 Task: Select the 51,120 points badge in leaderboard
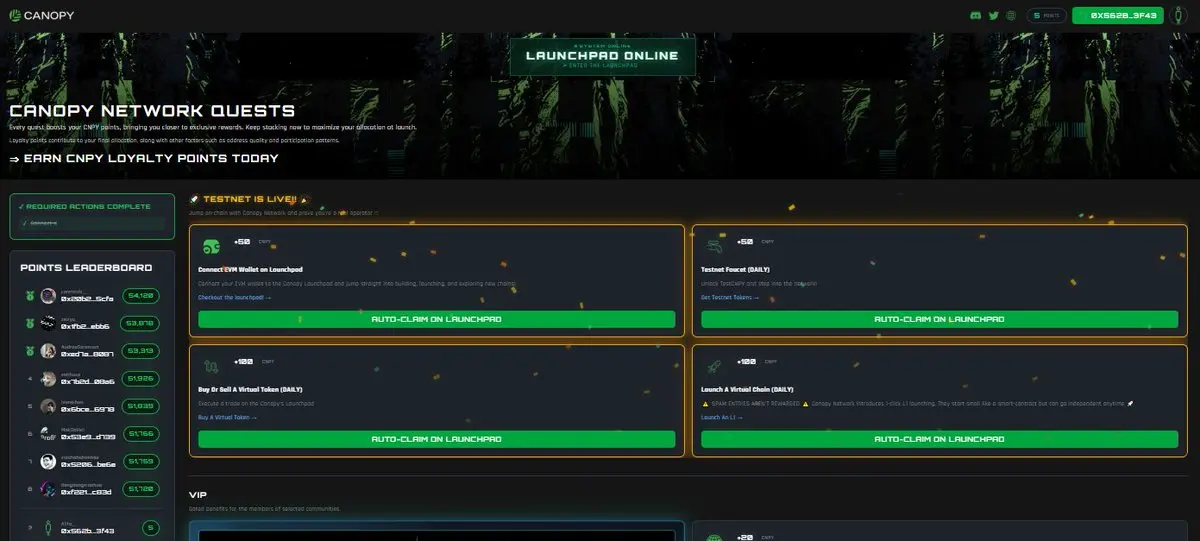tap(139, 489)
